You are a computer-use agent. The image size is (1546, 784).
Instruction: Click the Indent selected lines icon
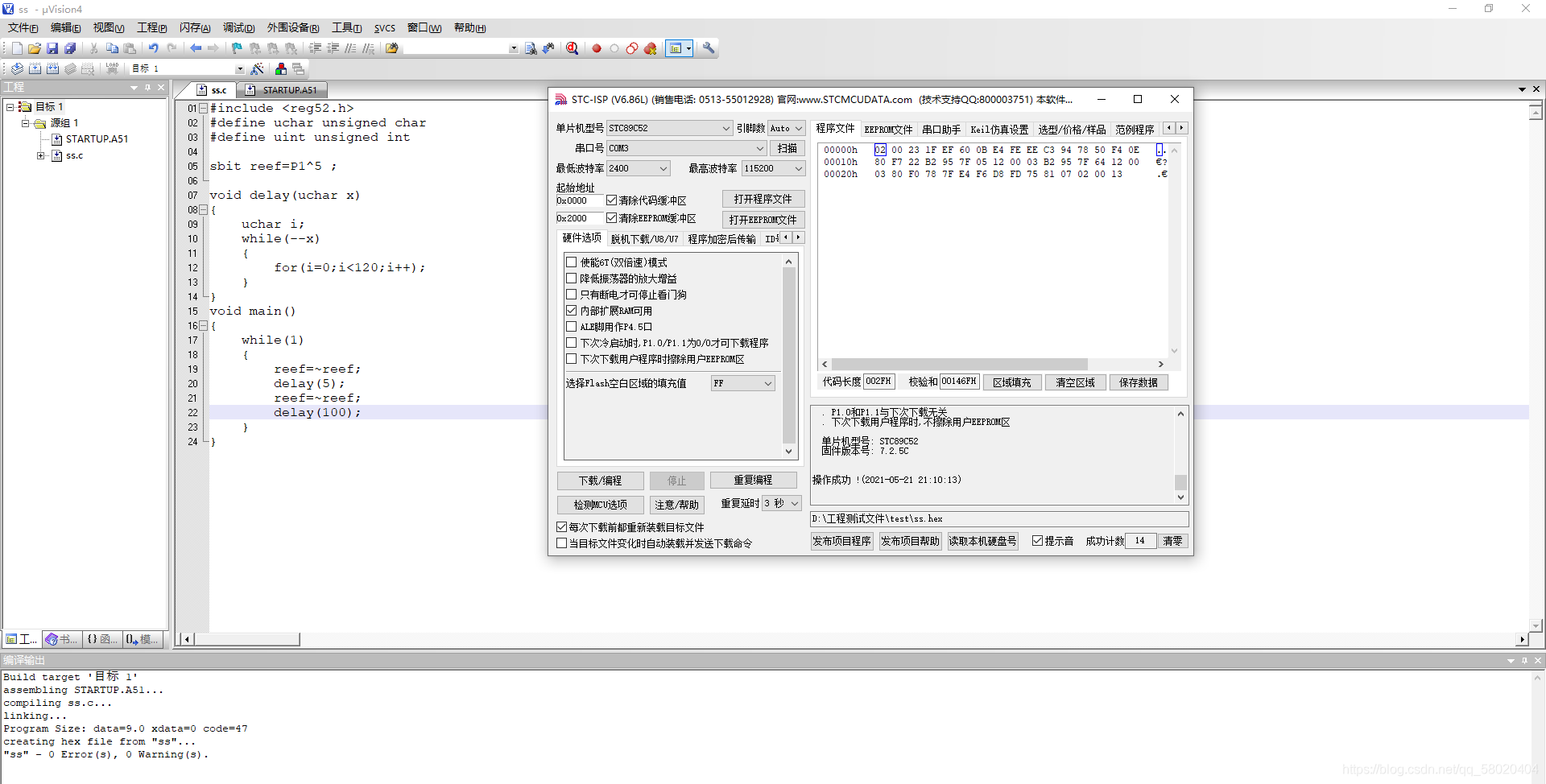(x=315, y=48)
